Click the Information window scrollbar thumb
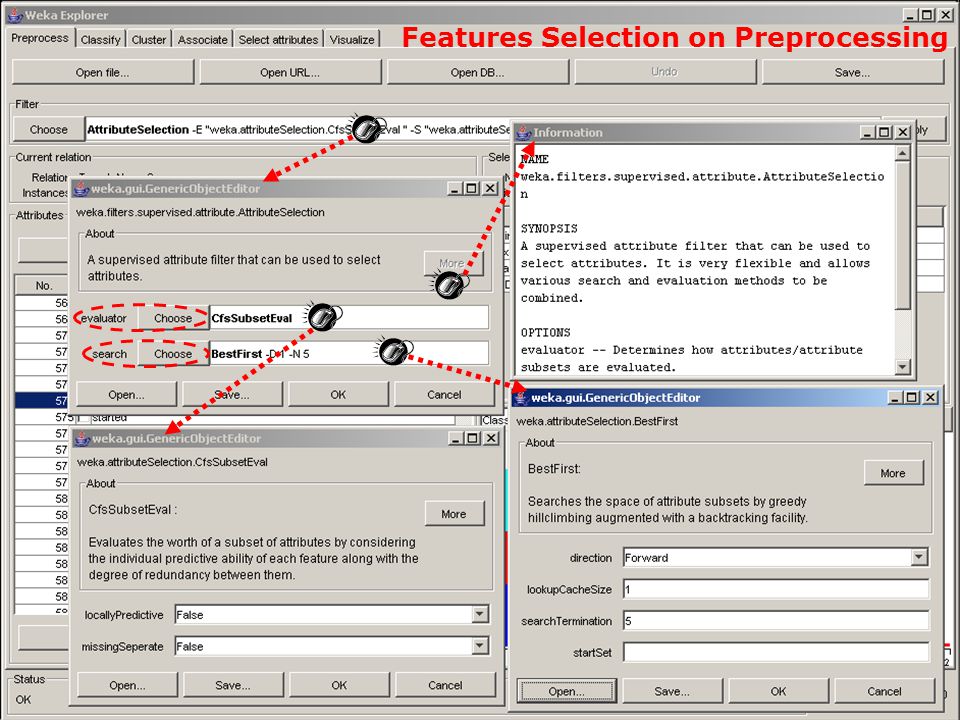 (x=902, y=235)
